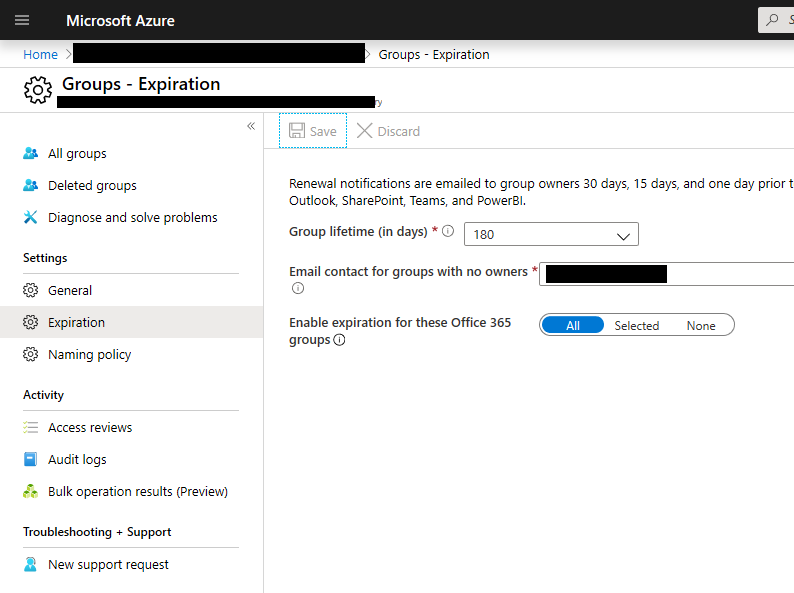Image resolution: width=794 pixels, height=593 pixels.
Task: Open New support request
Action: point(108,565)
